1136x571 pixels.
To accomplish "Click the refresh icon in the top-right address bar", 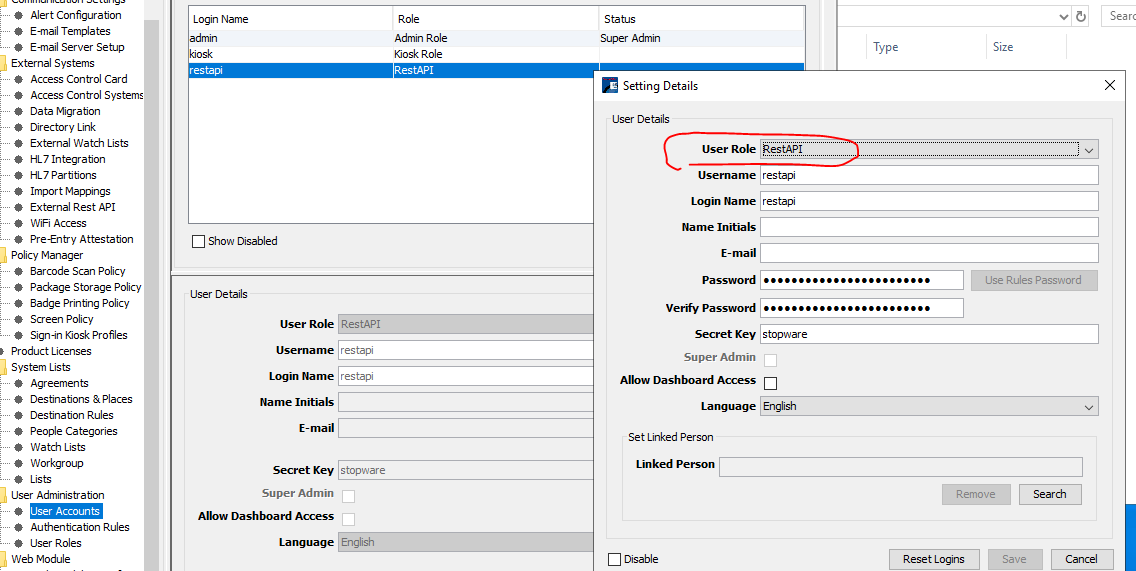I will pos(1080,16).
